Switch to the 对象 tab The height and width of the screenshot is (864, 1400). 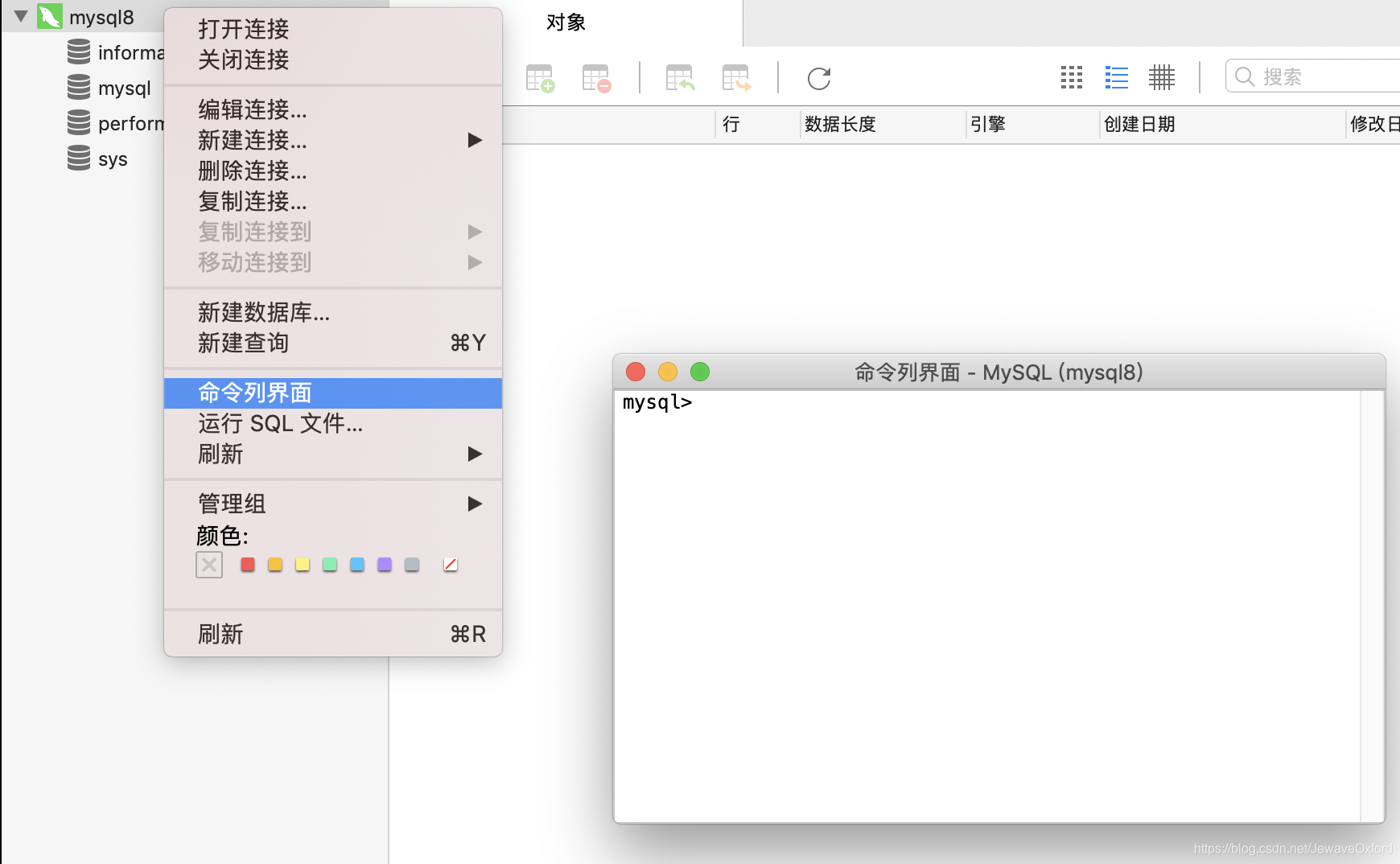[x=563, y=23]
